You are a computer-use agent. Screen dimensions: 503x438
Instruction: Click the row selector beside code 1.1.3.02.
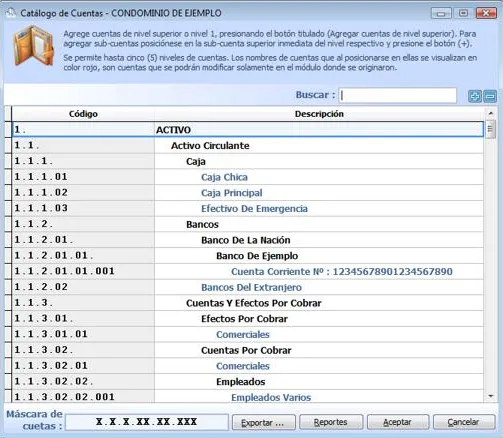coord(8,350)
